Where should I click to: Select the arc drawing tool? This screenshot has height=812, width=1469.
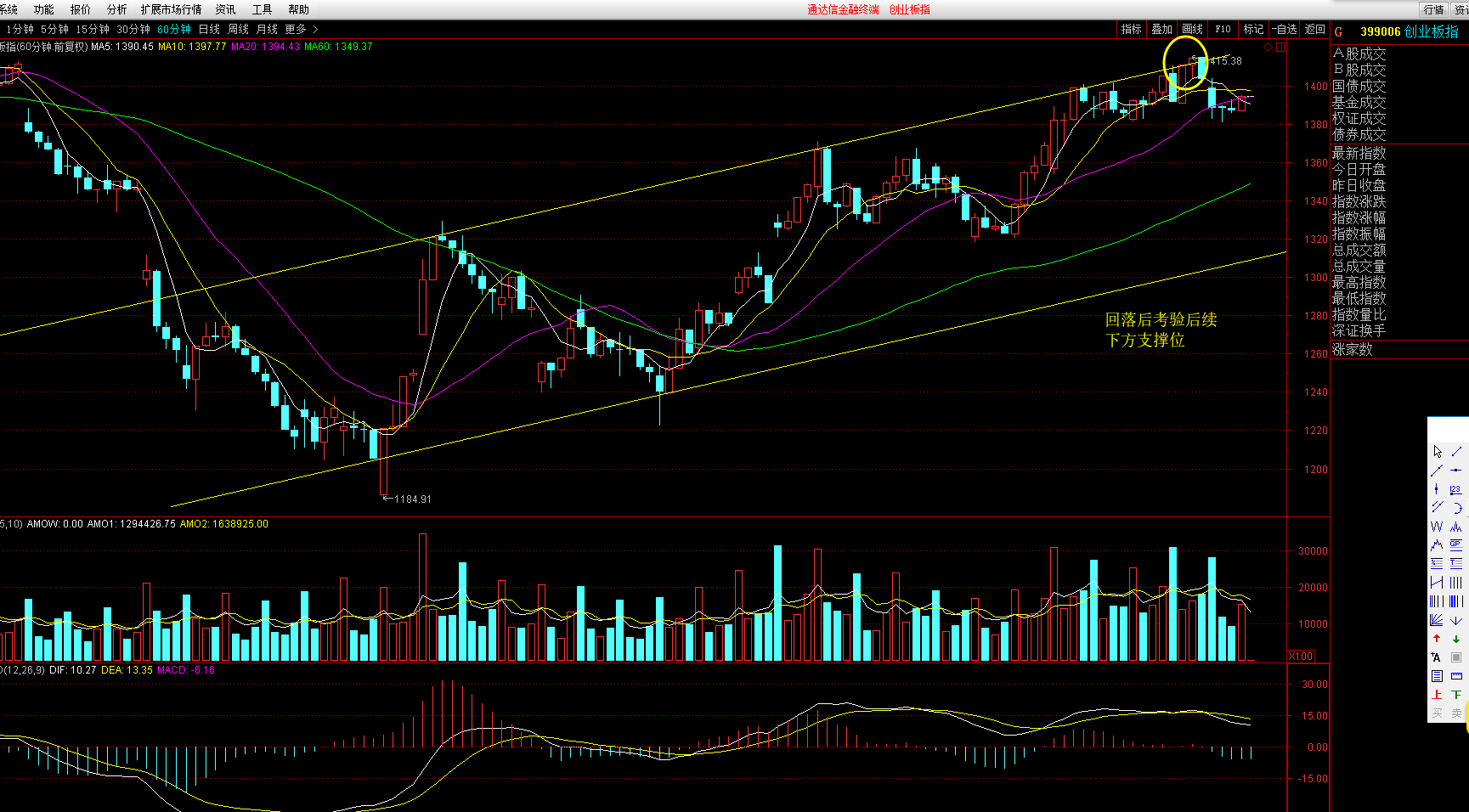[x=1456, y=507]
